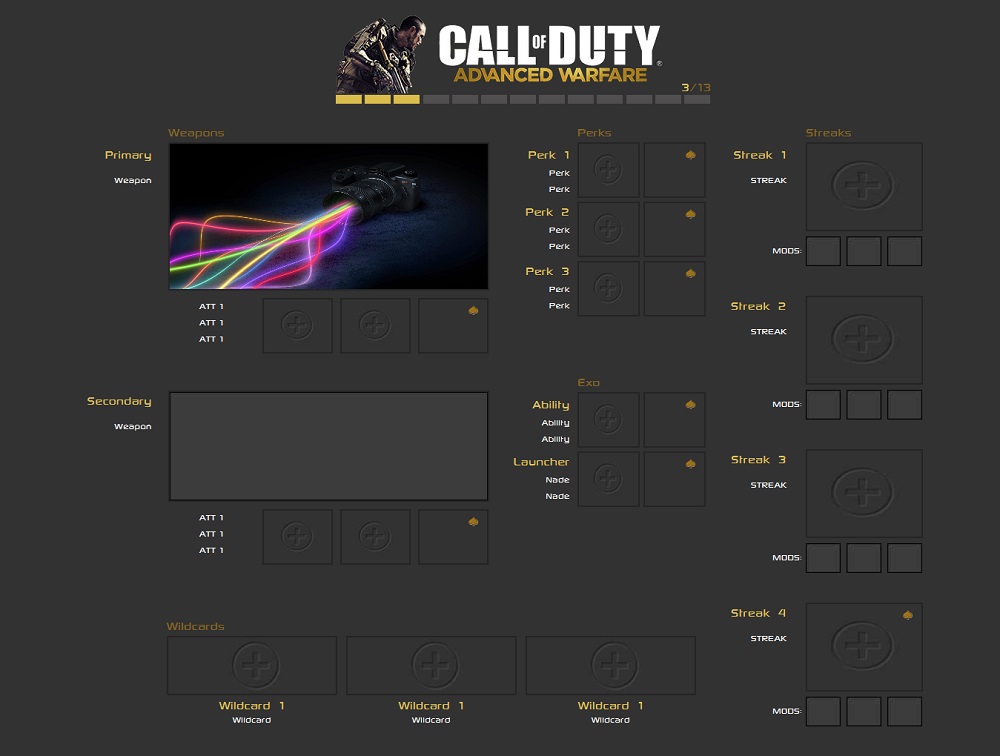Screen dimensions: 1000x756
Task: Click the primary weapon image
Action: (328, 216)
